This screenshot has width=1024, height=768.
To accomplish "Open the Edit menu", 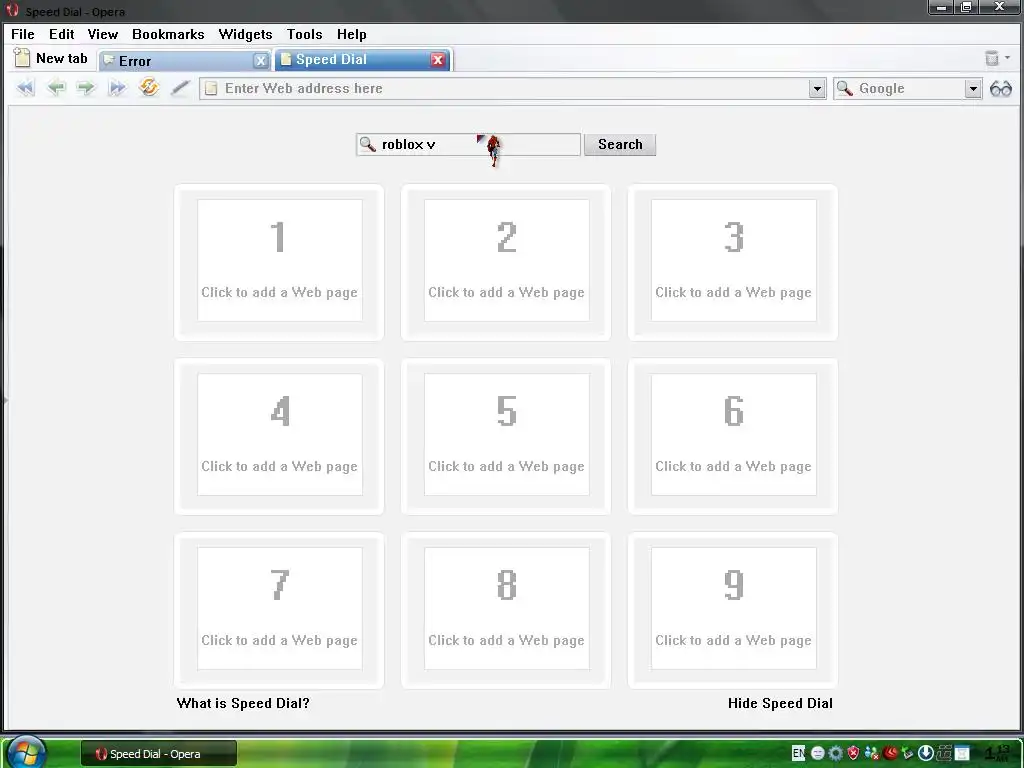I will (61, 34).
